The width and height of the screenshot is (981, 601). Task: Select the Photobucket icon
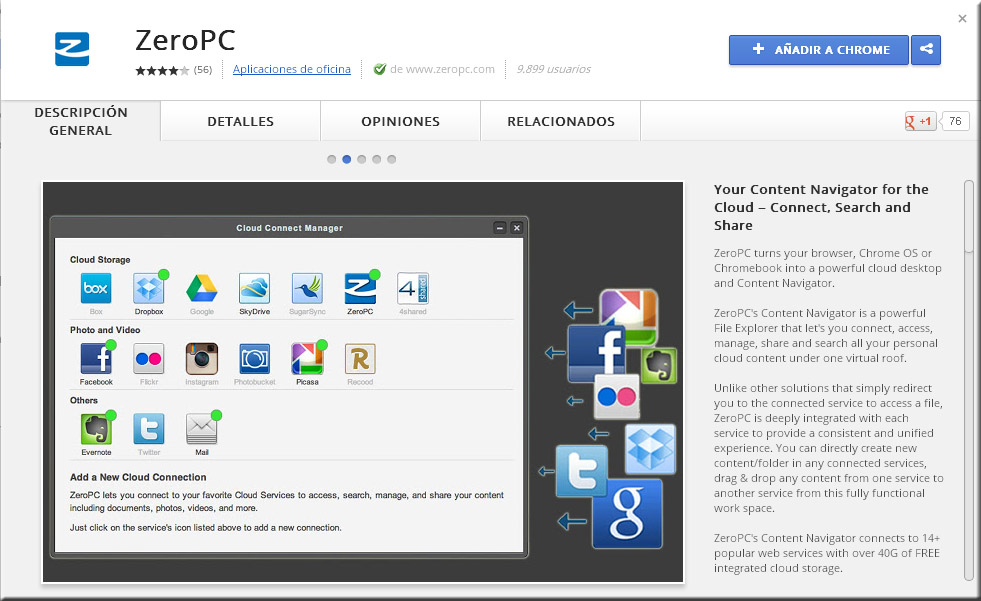[255, 359]
